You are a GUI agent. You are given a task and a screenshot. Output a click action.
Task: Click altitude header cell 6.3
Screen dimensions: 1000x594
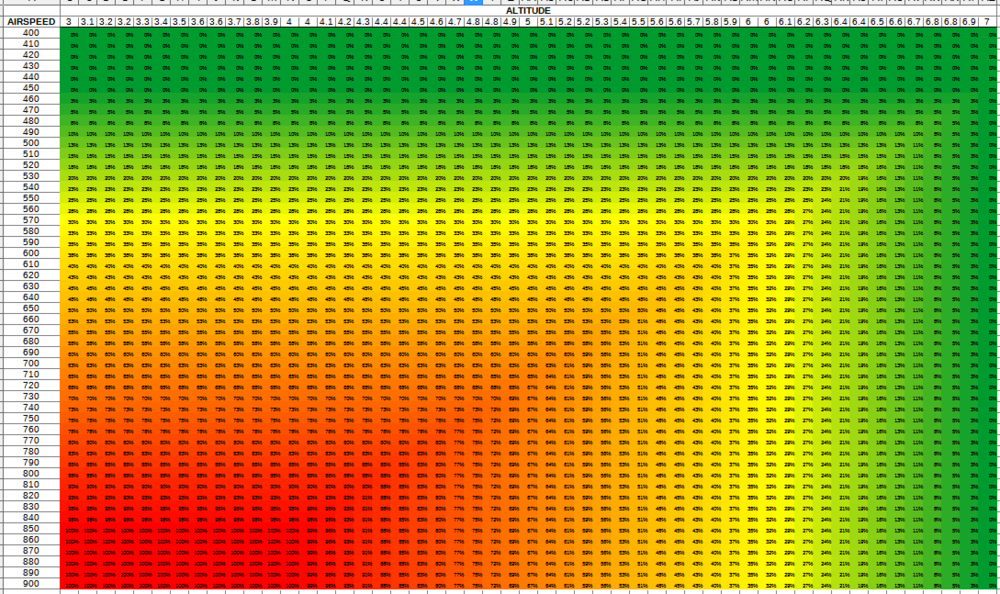(822, 22)
